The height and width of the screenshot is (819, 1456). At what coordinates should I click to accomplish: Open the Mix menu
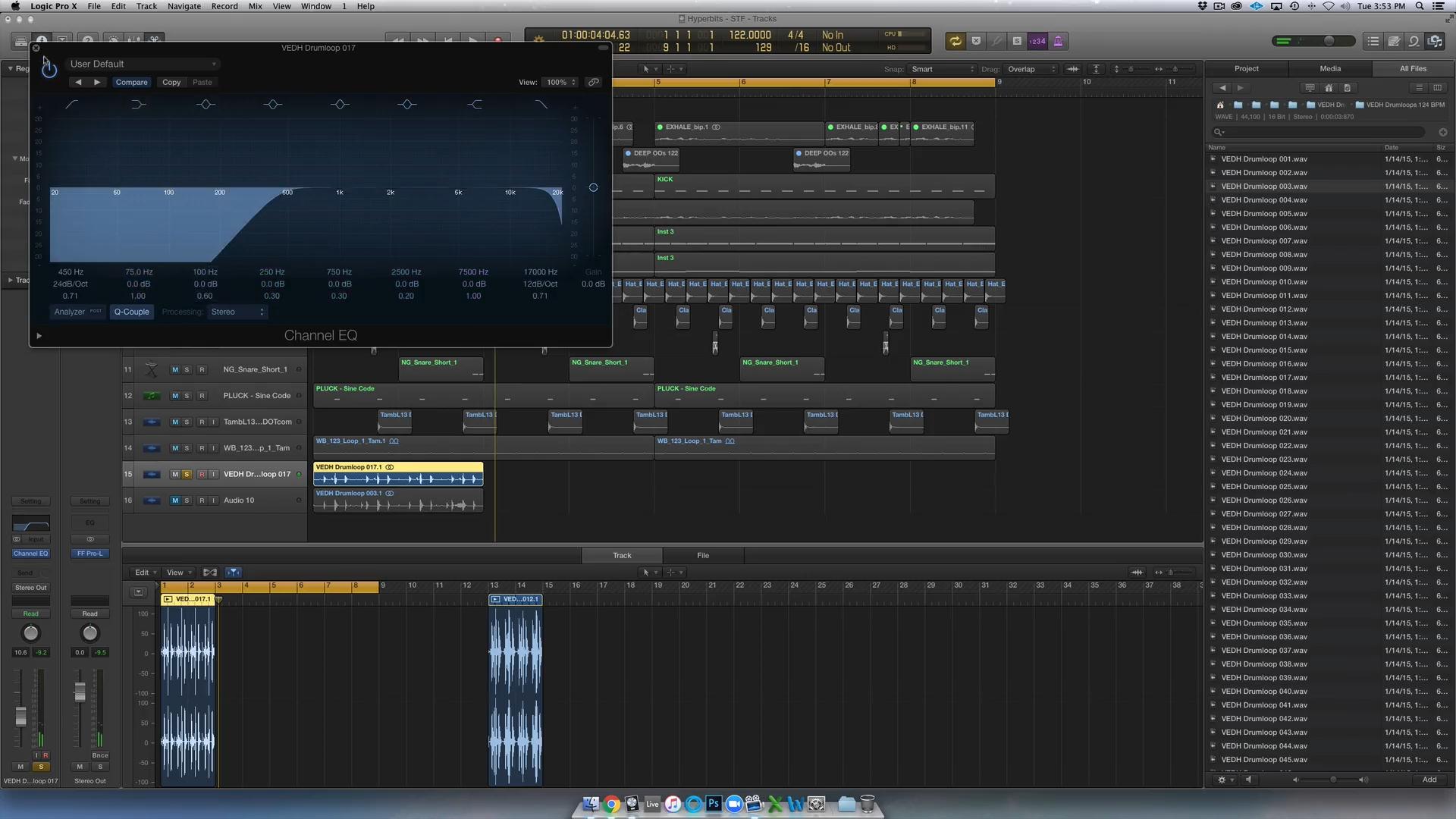256,6
